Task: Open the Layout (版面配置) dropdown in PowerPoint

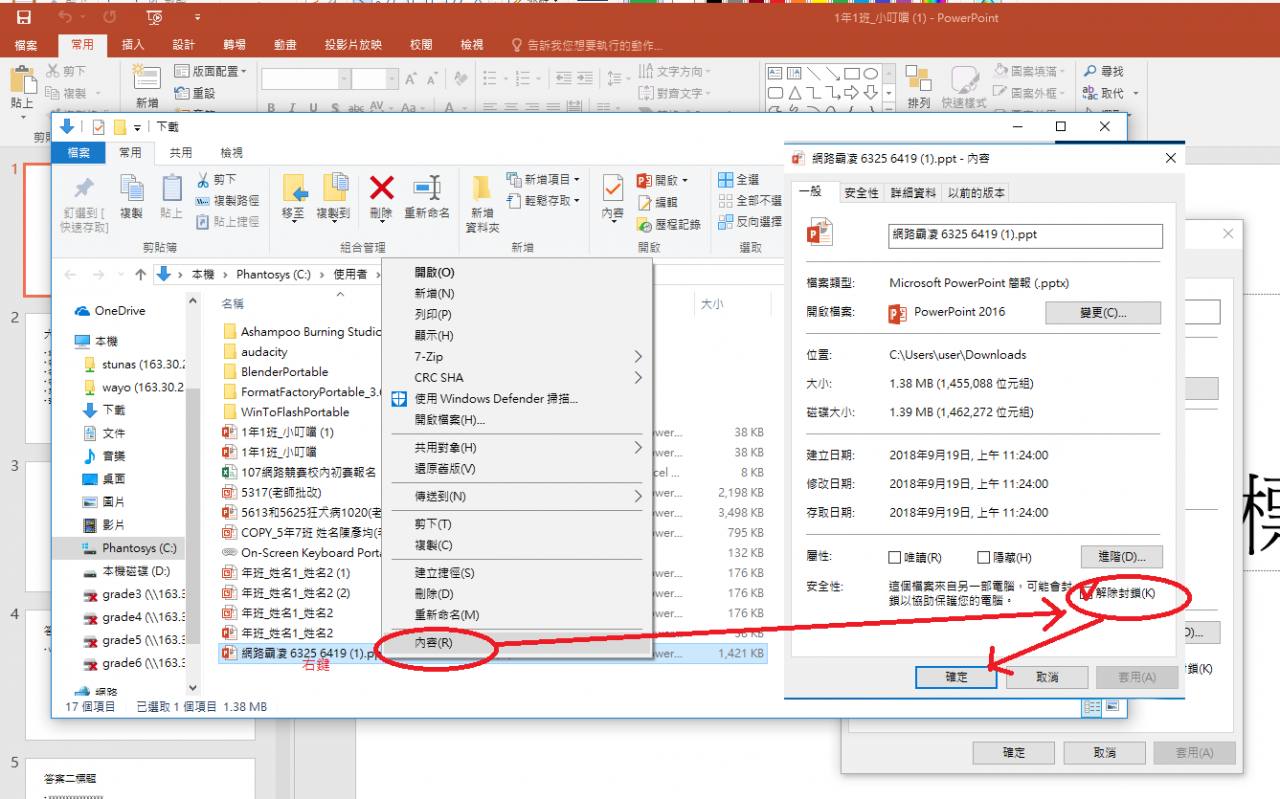Action: pyautogui.click(x=211, y=71)
